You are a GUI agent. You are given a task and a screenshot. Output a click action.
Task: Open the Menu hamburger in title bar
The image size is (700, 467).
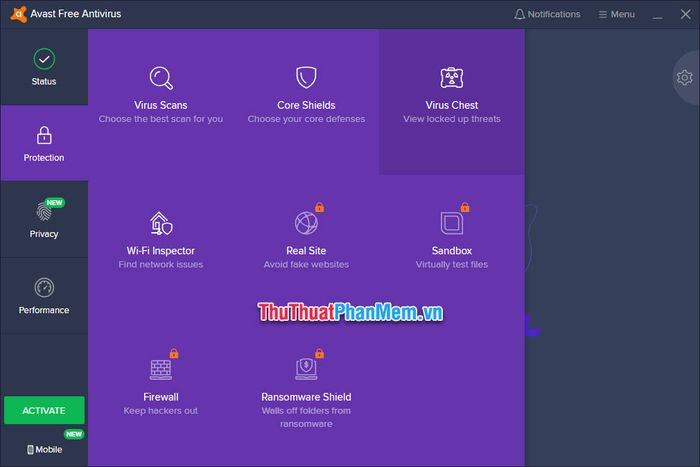[x=617, y=14]
